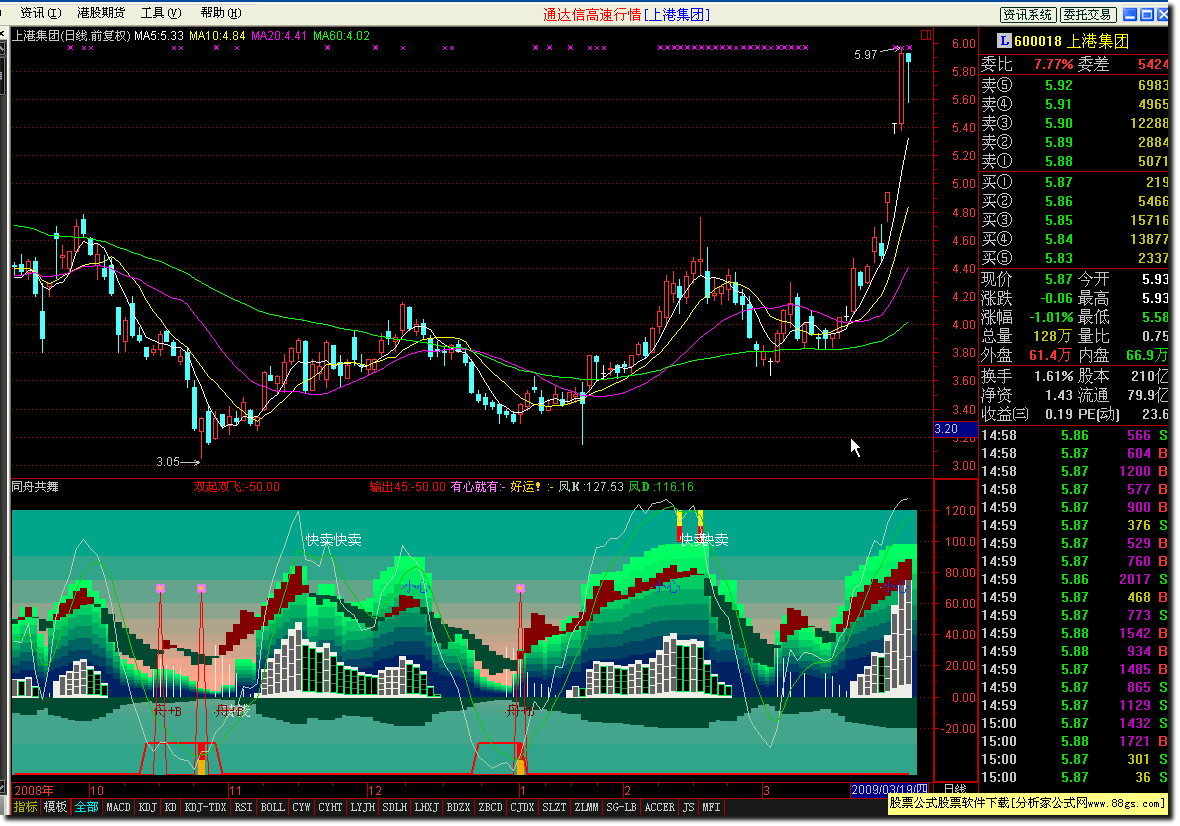The width and height of the screenshot is (1180, 826).
Task: Click the 5.97 high price label on the chart
Action: tap(865, 55)
